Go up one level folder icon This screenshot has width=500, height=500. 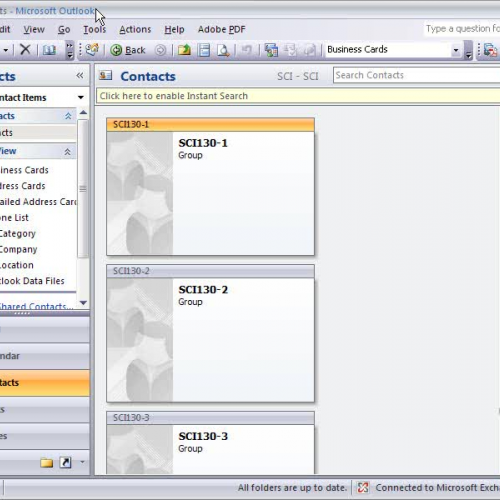tap(184, 50)
